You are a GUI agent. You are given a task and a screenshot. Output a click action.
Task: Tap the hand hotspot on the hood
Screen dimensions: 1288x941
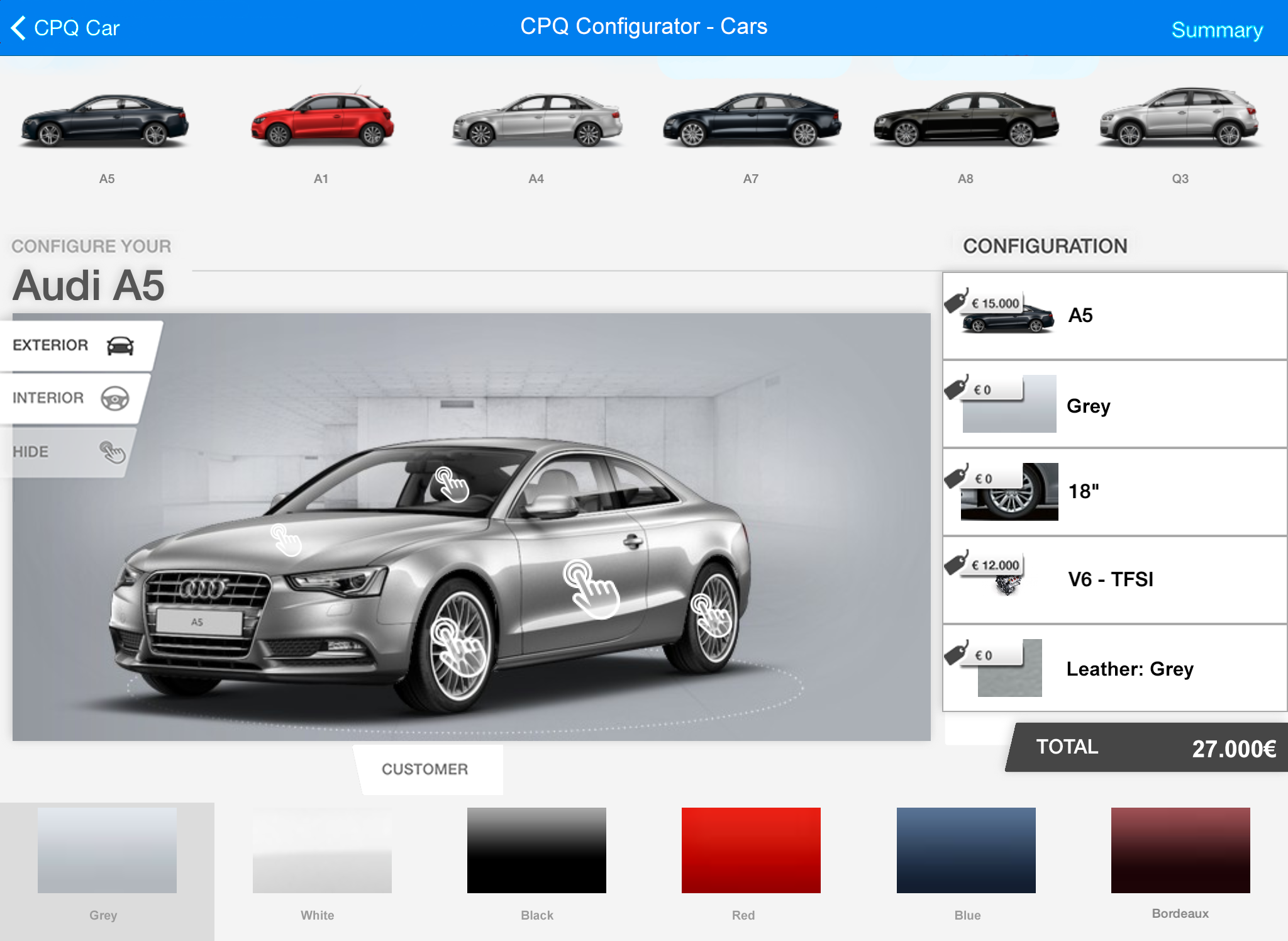286,540
